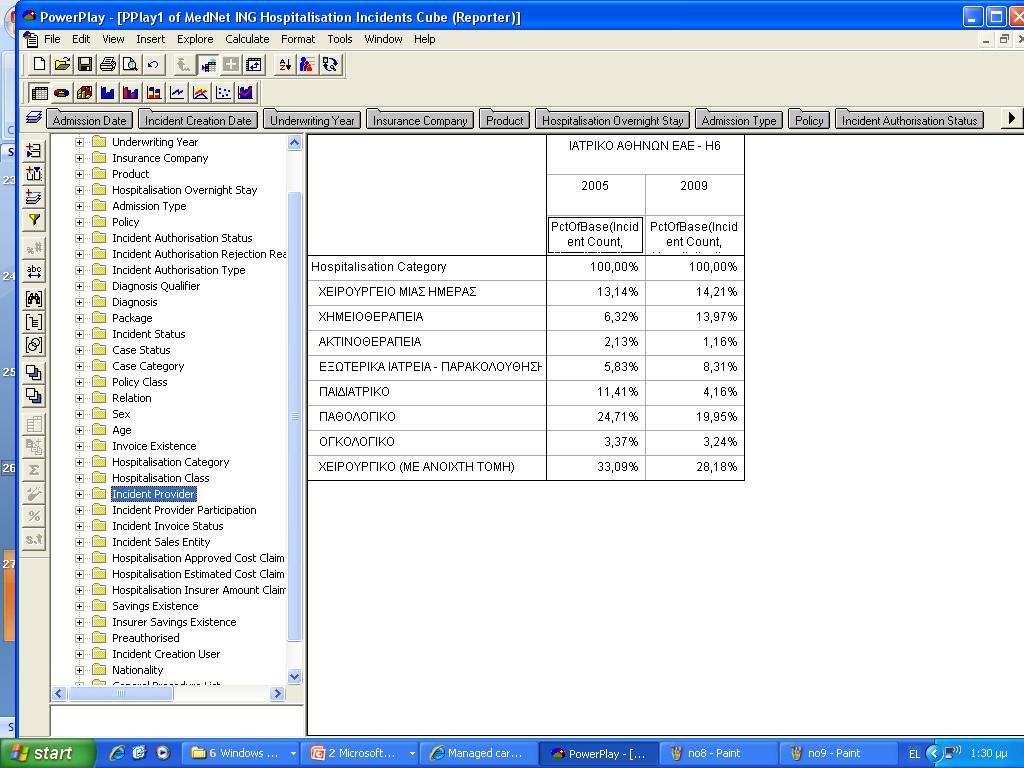Expand the Diagnosis tree node
This screenshot has height=768, width=1024.
tap(79, 302)
